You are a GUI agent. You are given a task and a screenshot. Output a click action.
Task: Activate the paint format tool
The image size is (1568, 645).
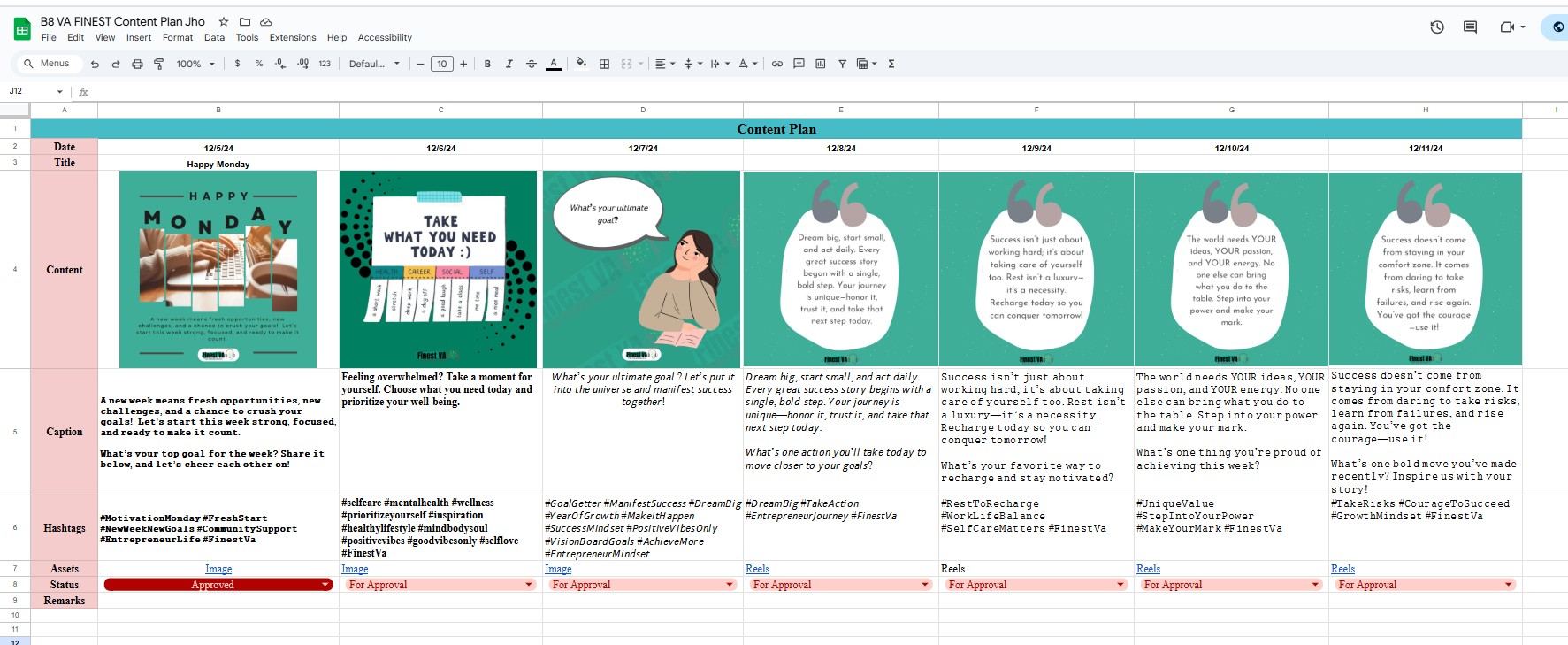click(x=159, y=64)
